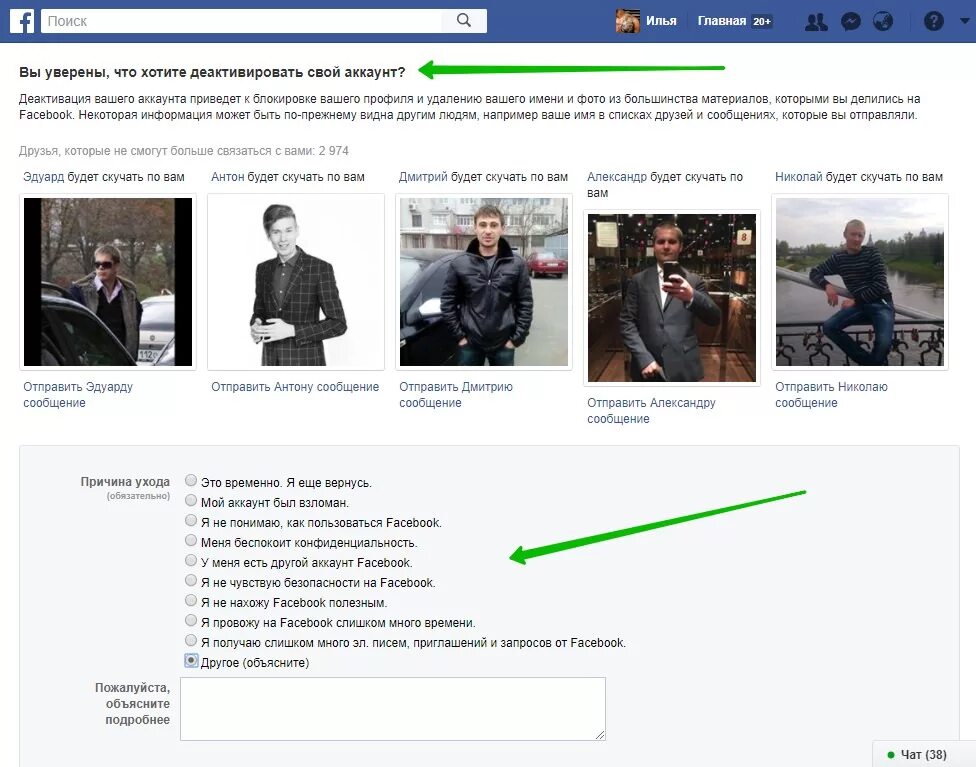
Task: Open Антон's black and white photo
Action: pos(296,282)
